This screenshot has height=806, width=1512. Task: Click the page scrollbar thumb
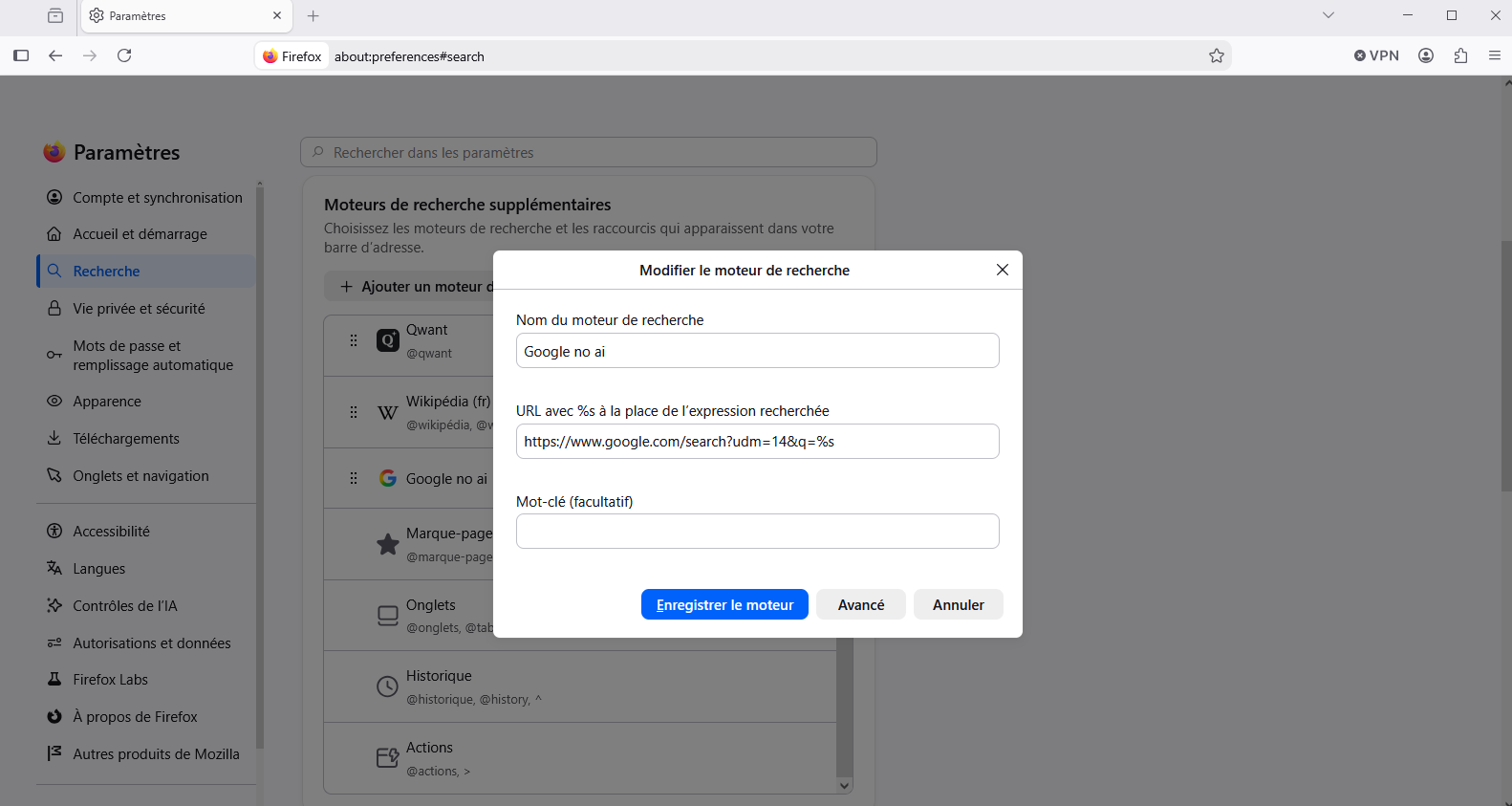tap(1506, 365)
